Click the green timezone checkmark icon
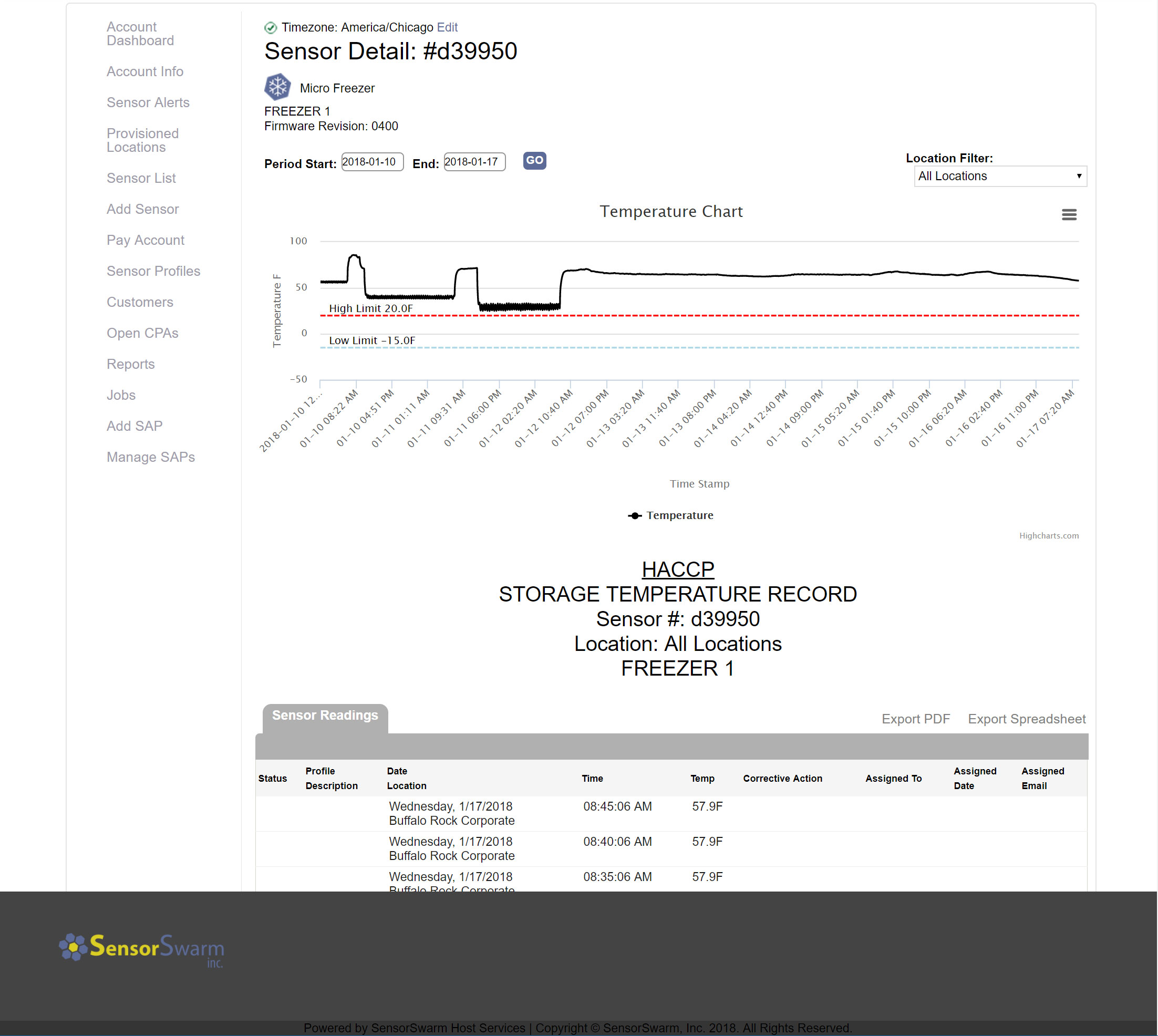 (x=271, y=27)
